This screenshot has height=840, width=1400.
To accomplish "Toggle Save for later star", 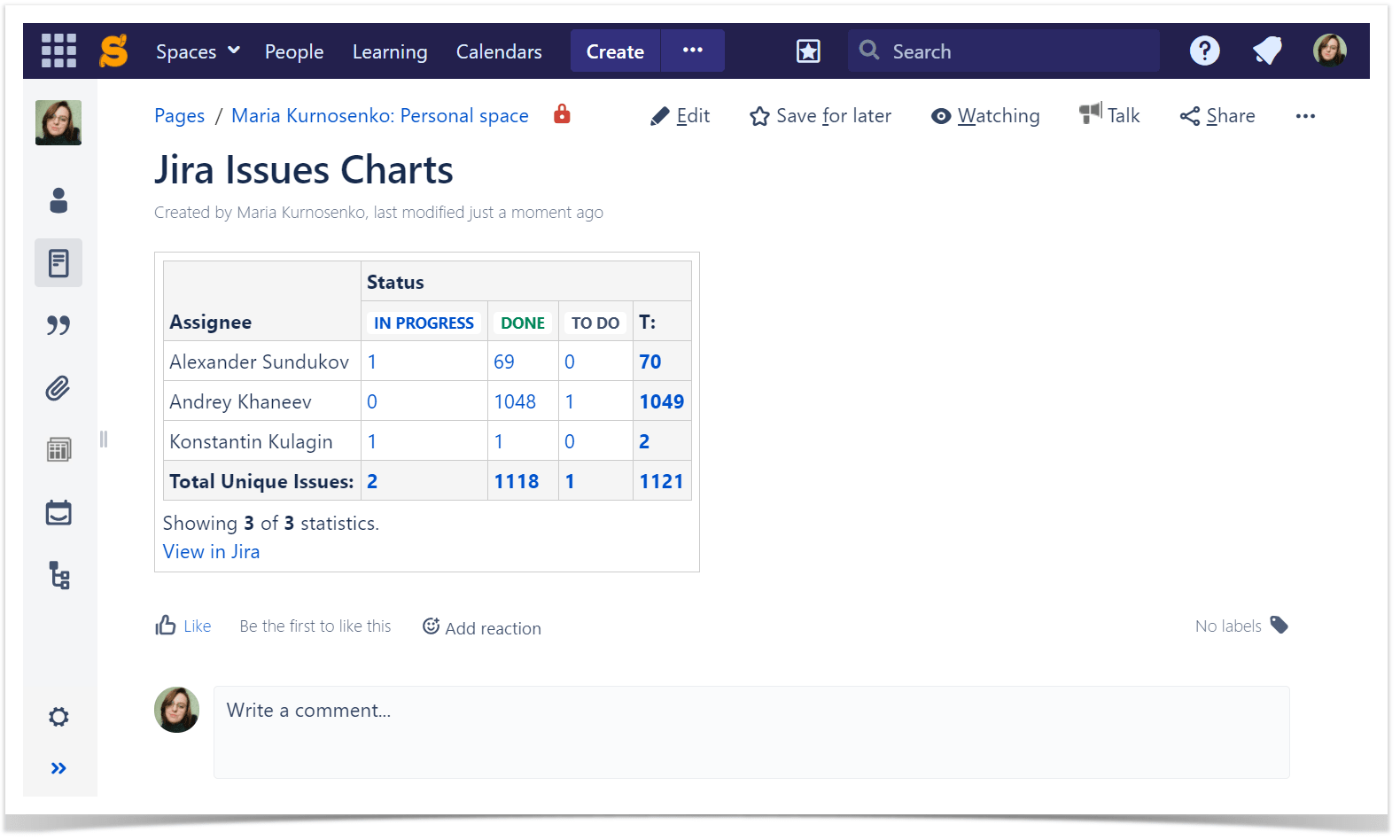I will coord(821,116).
